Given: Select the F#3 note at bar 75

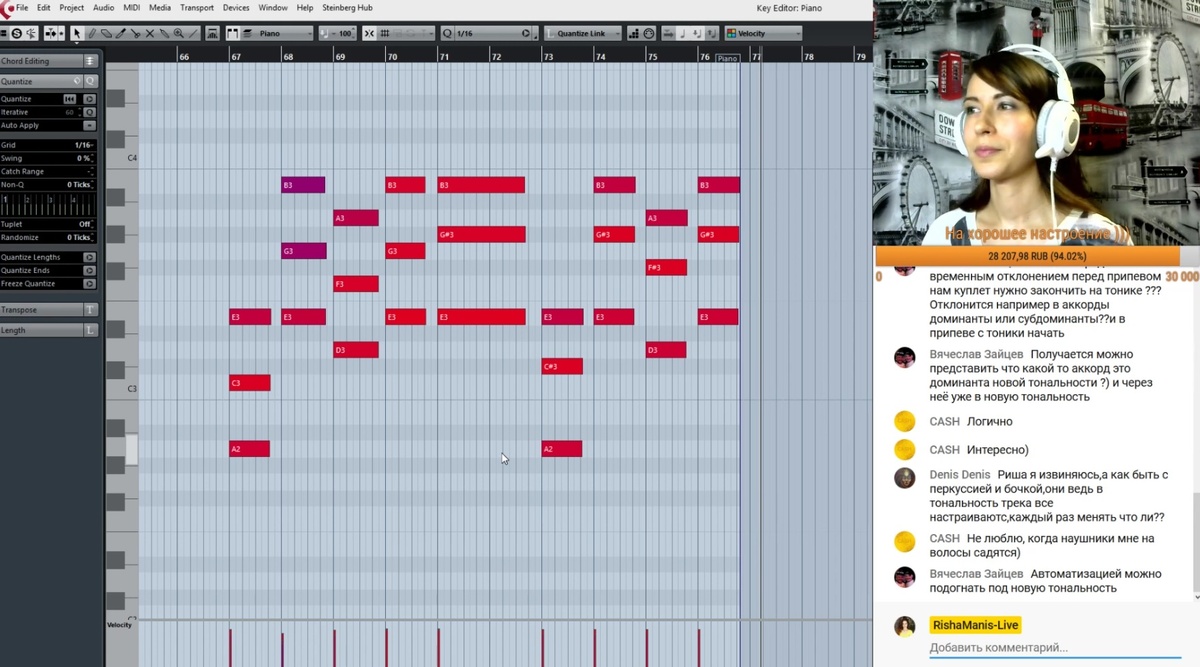Looking at the screenshot, I should (666, 267).
